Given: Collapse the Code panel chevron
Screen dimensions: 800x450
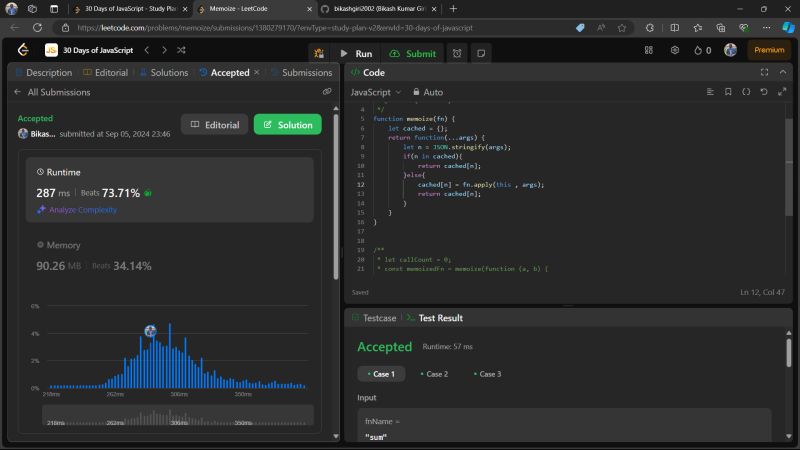Looking at the screenshot, I should coord(783,72).
